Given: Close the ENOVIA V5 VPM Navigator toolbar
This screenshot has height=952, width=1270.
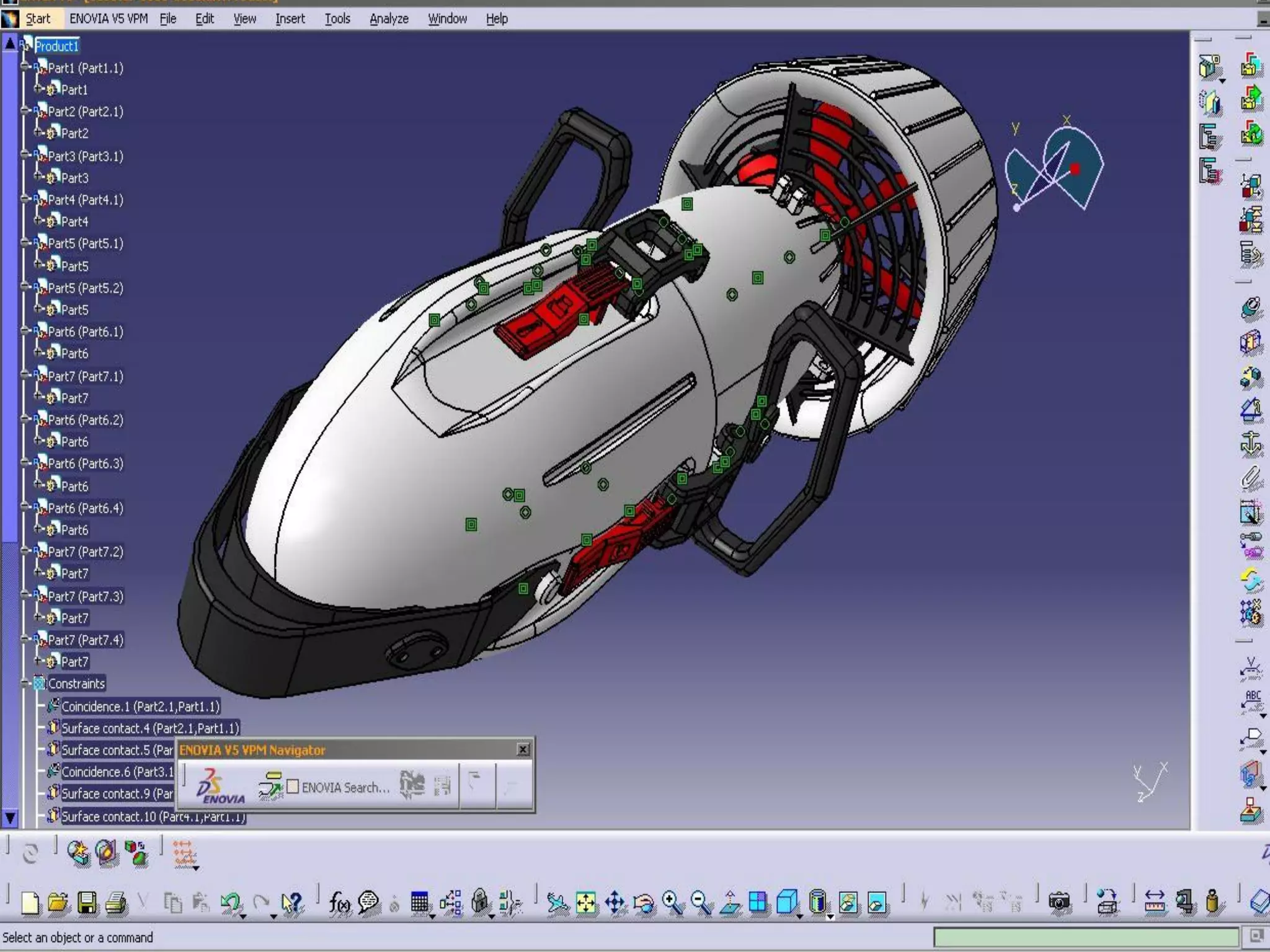Looking at the screenshot, I should pos(523,750).
